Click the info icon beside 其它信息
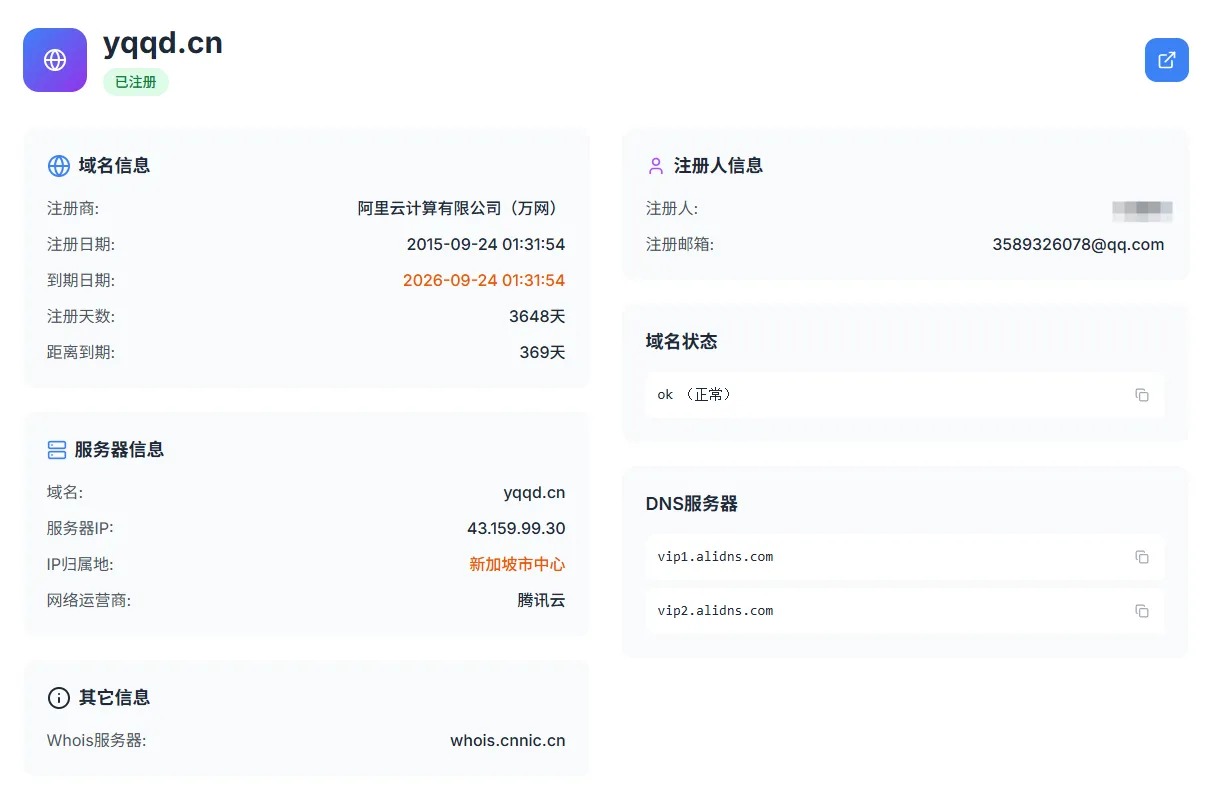The height and width of the screenshot is (796, 1205). click(59, 698)
